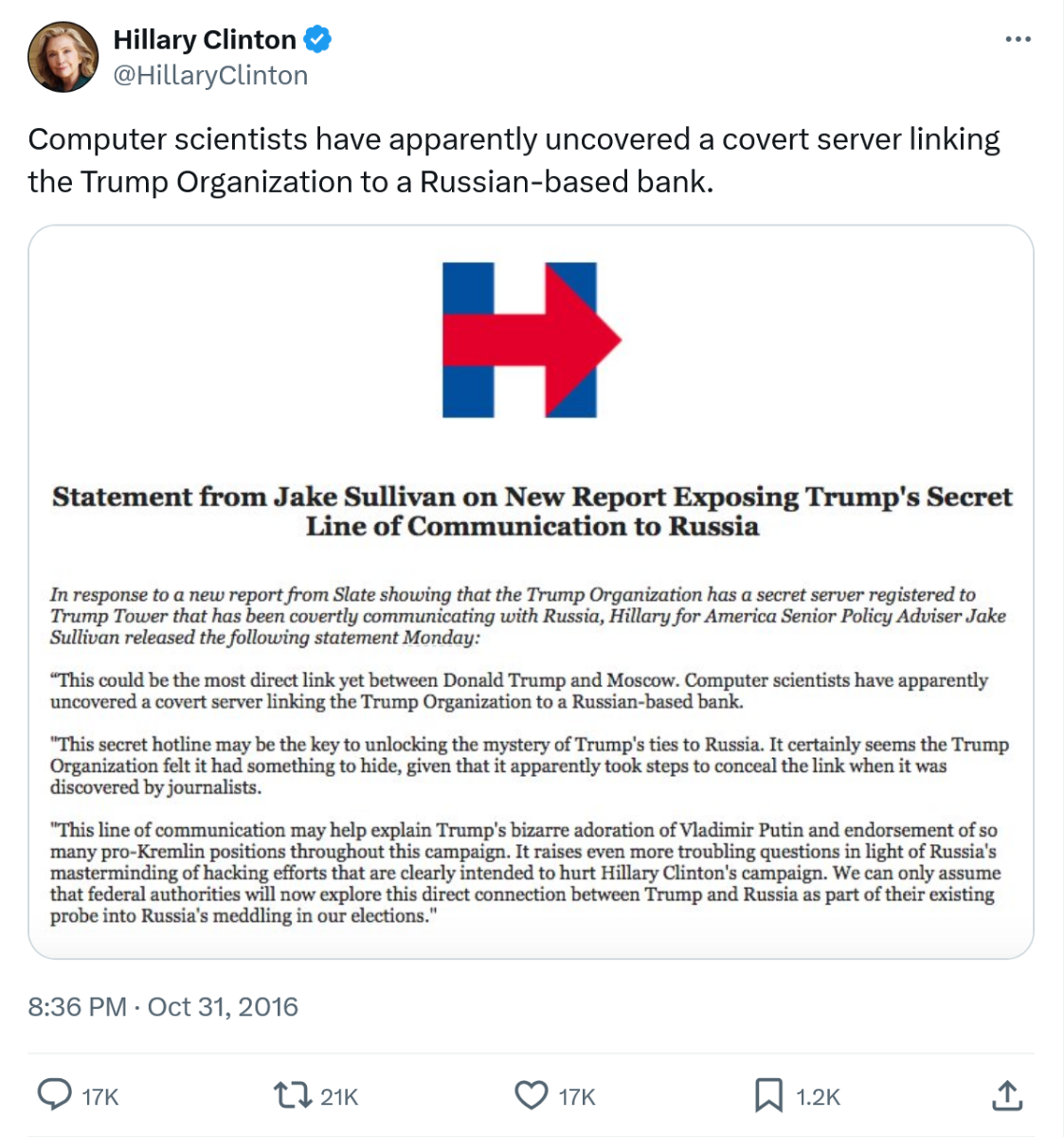Click the tweet text about covert server
The width and height of the screenshot is (1064, 1137).
tap(514, 160)
